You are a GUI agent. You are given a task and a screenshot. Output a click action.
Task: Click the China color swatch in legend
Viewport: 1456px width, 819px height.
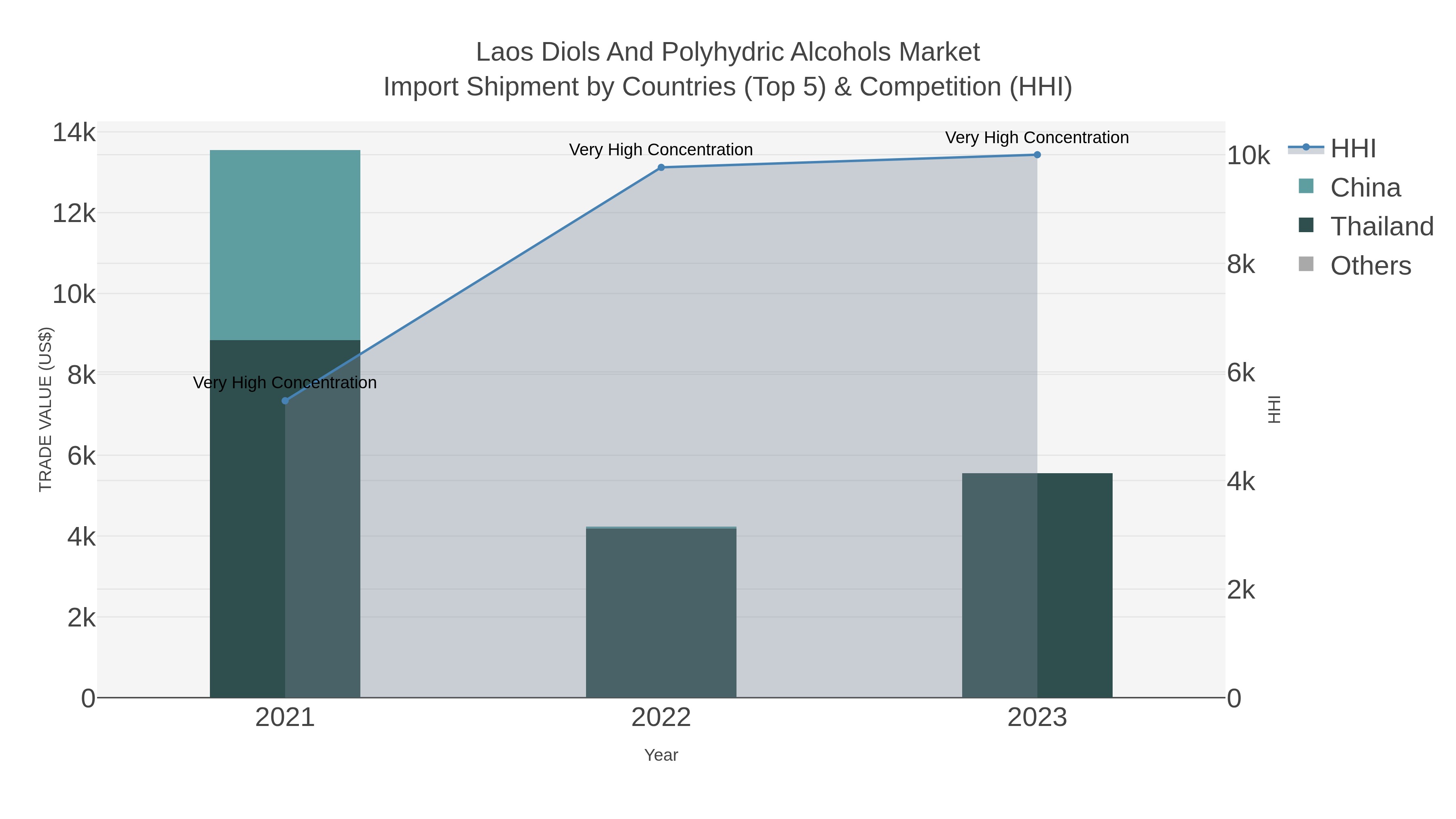click(1306, 186)
